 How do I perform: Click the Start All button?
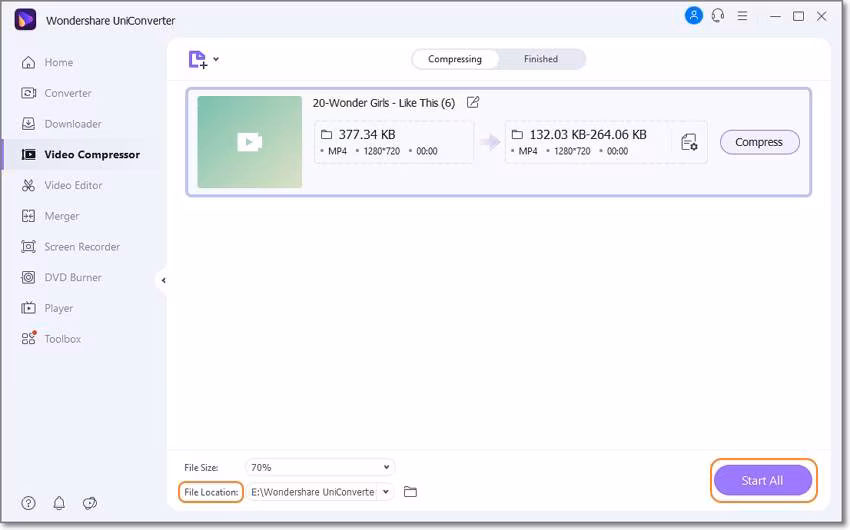point(763,481)
